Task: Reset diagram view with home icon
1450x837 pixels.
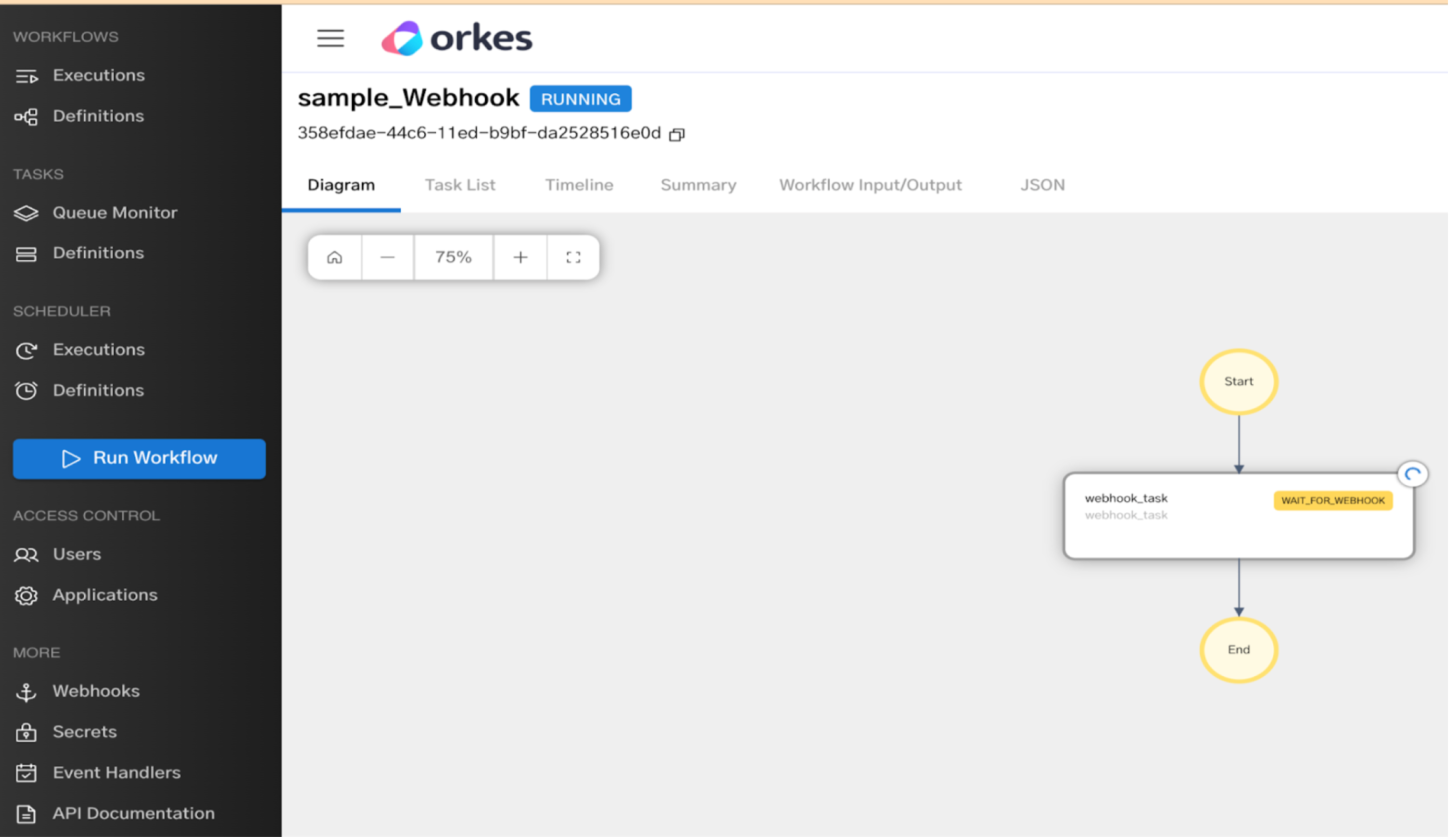Action: click(334, 257)
